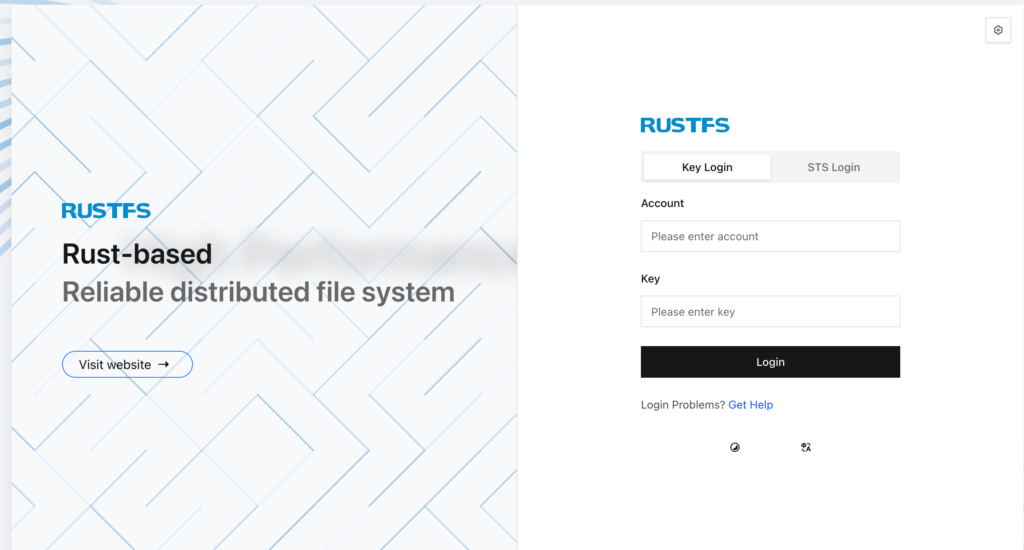Open the language translation selector icon

click(x=806, y=448)
